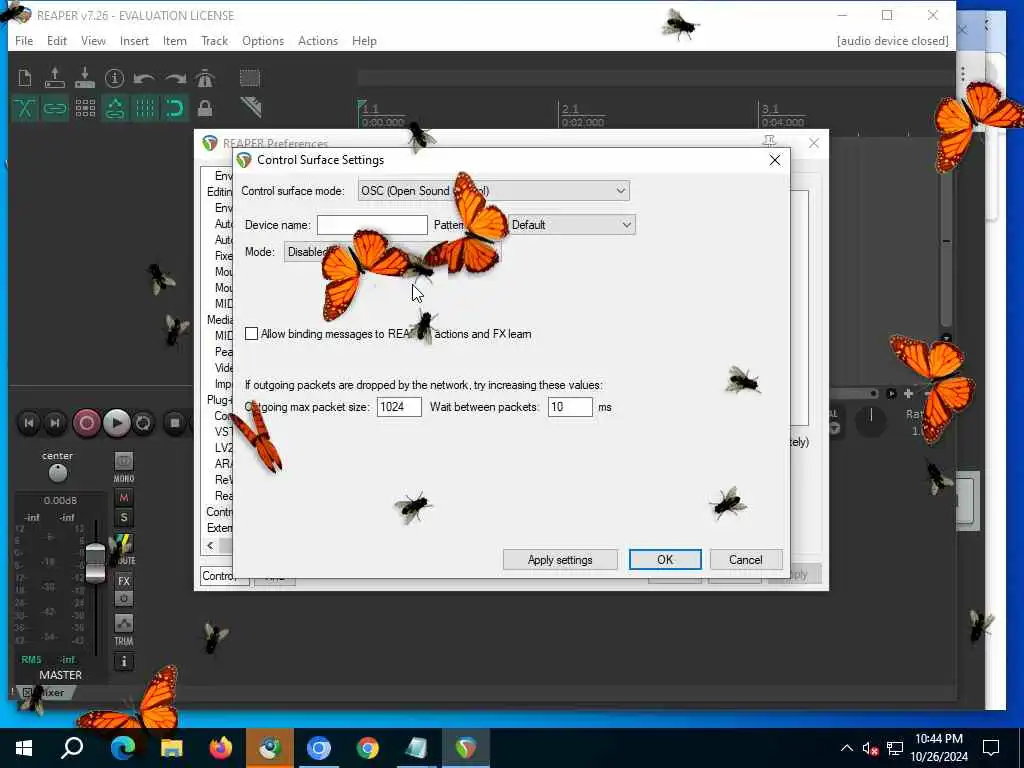
Task: Click Go to start transport button
Action: (x=29, y=423)
